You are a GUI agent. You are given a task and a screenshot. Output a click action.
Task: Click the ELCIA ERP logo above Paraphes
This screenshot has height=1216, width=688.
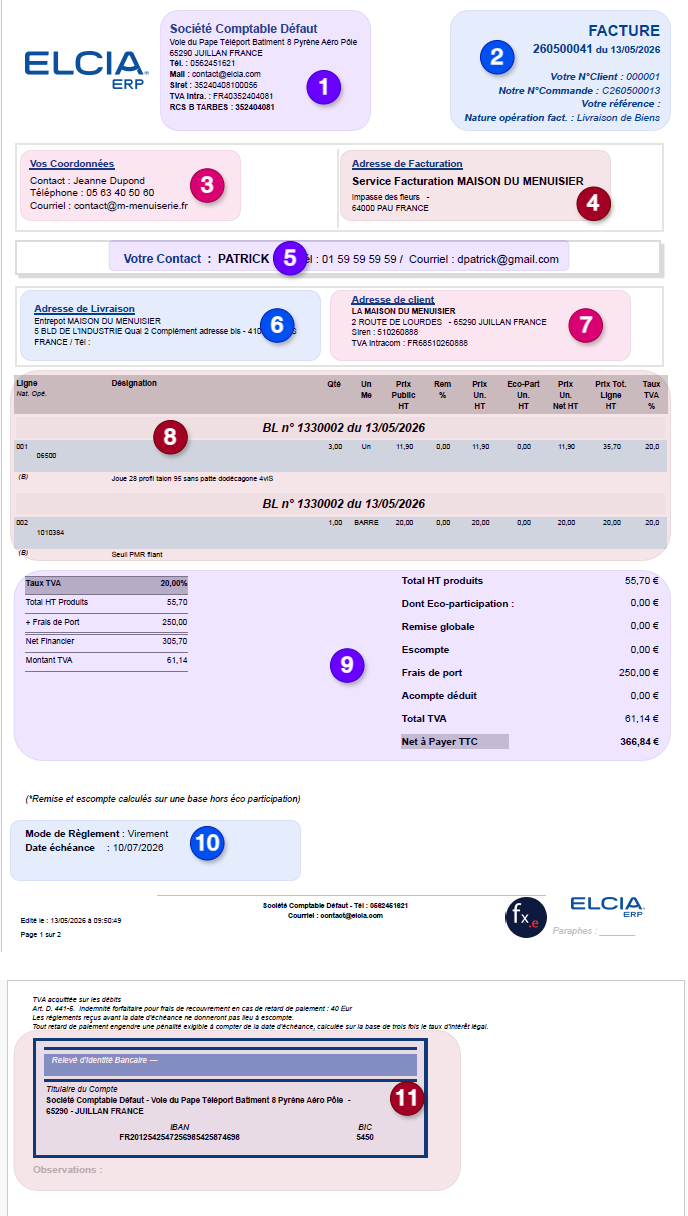[x=608, y=907]
